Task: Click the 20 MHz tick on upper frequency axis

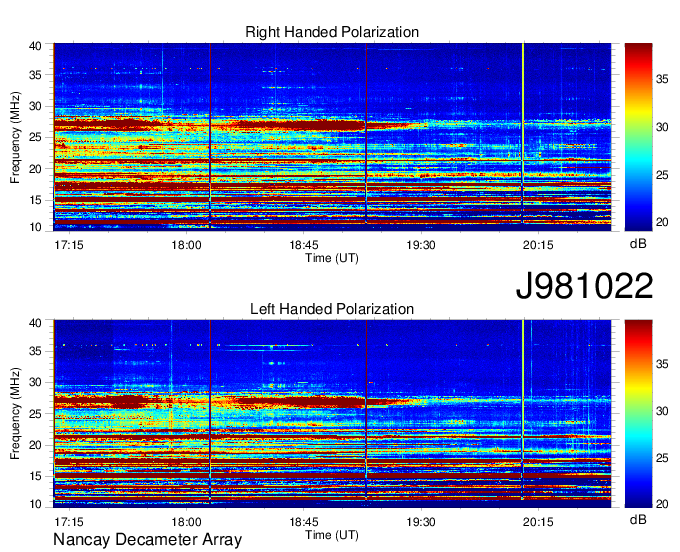Action: click(35, 169)
